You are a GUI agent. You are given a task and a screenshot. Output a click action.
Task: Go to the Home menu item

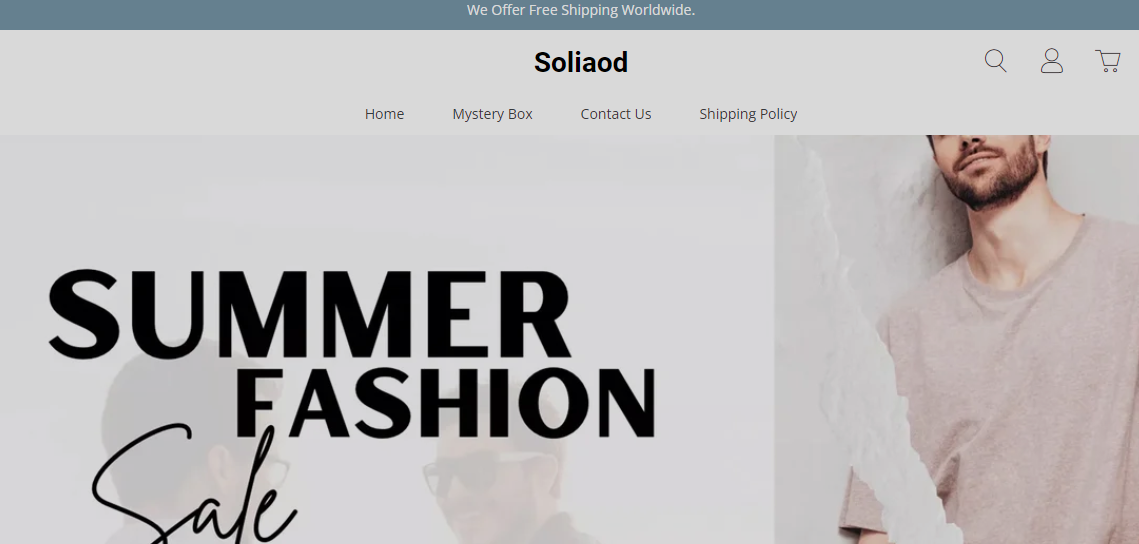(384, 114)
